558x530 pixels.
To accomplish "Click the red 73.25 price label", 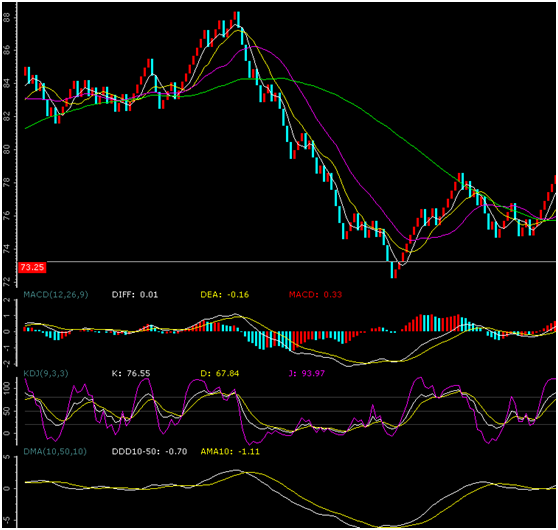I will click(32, 267).
